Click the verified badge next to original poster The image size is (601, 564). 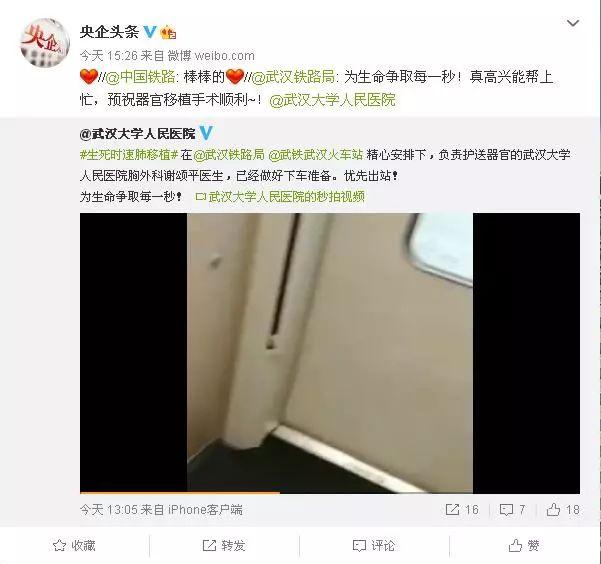[206, 133]
